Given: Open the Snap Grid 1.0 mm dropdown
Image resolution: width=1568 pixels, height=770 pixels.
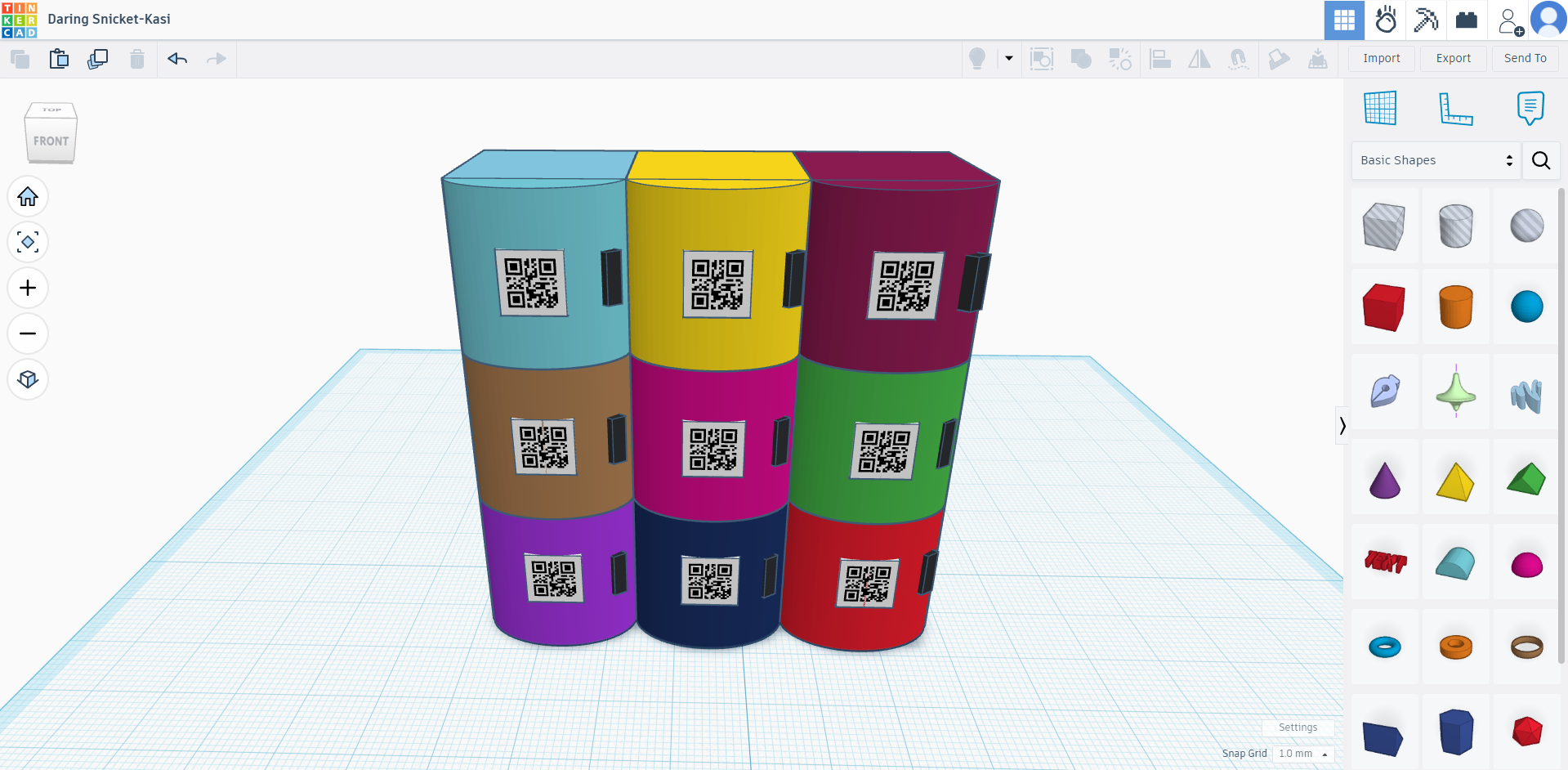Looking at the screenshot, I should pyautogui.click(x=1303, y=754).
